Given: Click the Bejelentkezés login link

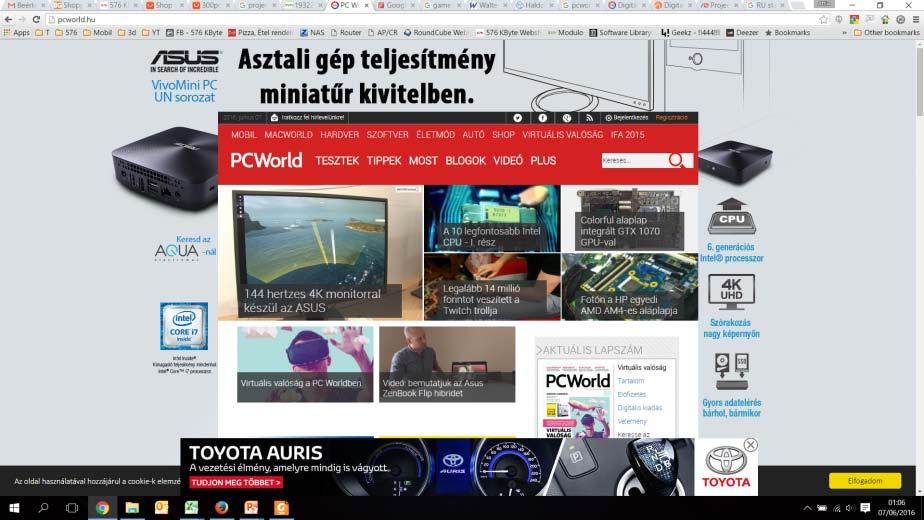Looking at the screenshot, I should tap(626, 118).
